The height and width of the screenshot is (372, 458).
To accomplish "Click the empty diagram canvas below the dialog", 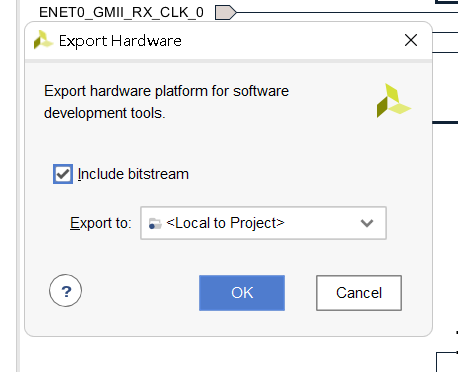I will [x=227, y=355].
